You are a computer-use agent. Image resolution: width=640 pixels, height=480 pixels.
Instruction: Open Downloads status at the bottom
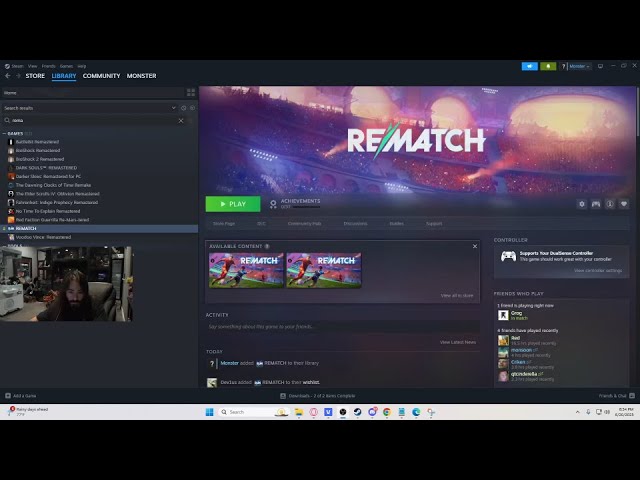(318, 396)
